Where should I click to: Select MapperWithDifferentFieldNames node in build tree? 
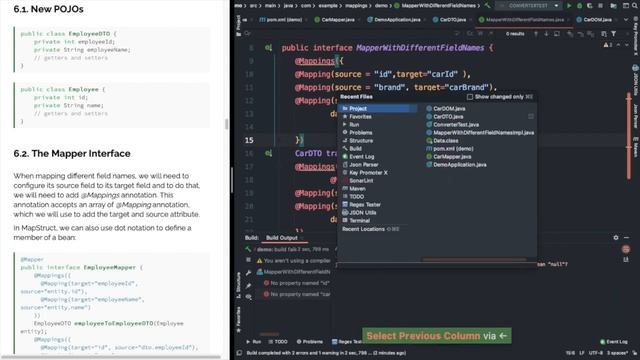coord(293,272)
